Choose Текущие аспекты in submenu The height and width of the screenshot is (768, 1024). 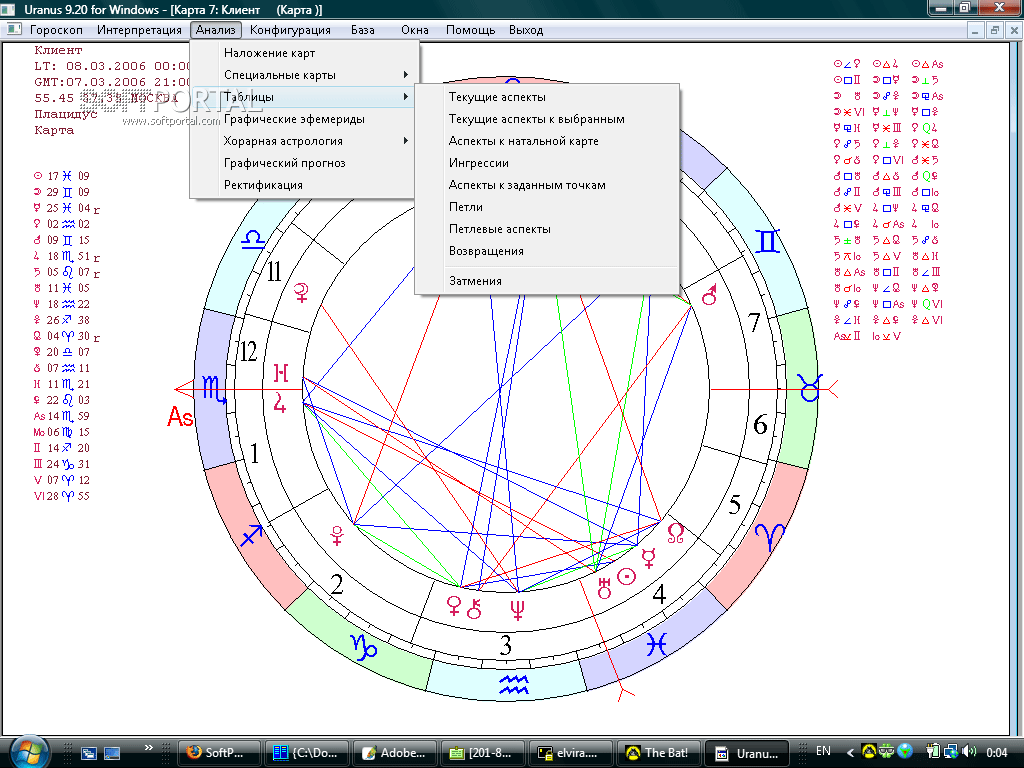coord(547,97)
